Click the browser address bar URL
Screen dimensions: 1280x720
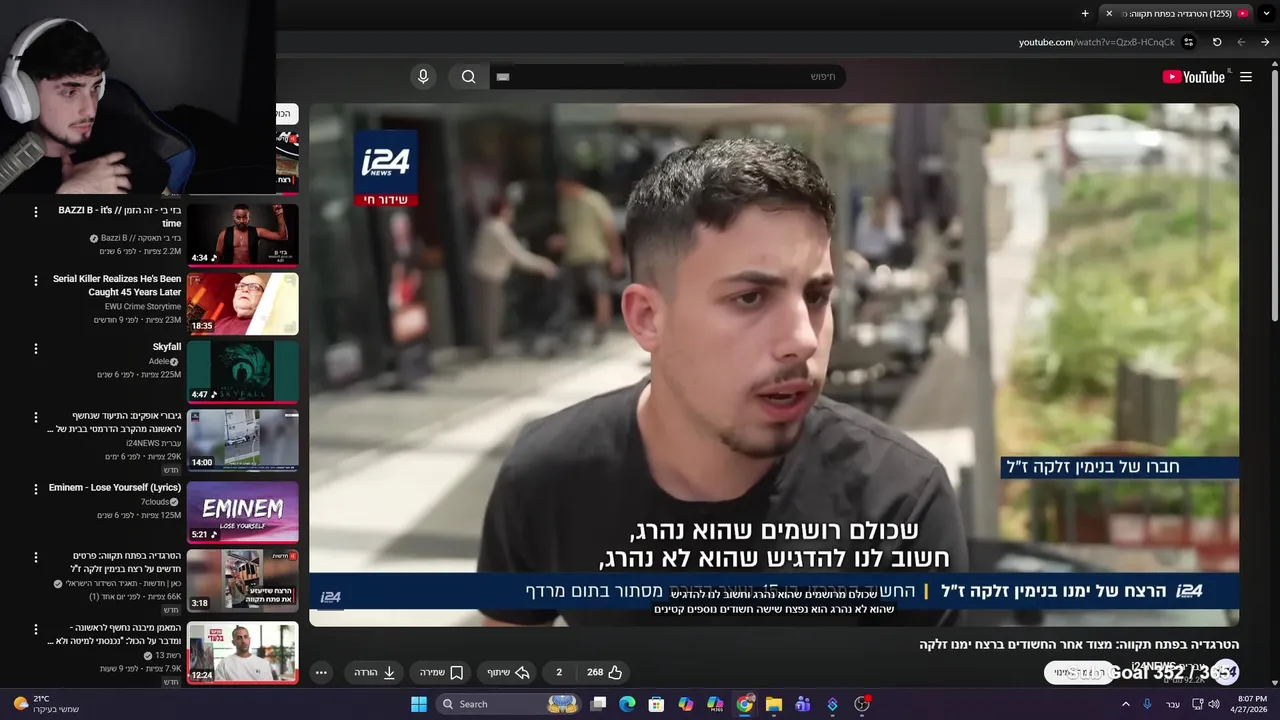click(1097, 42)
